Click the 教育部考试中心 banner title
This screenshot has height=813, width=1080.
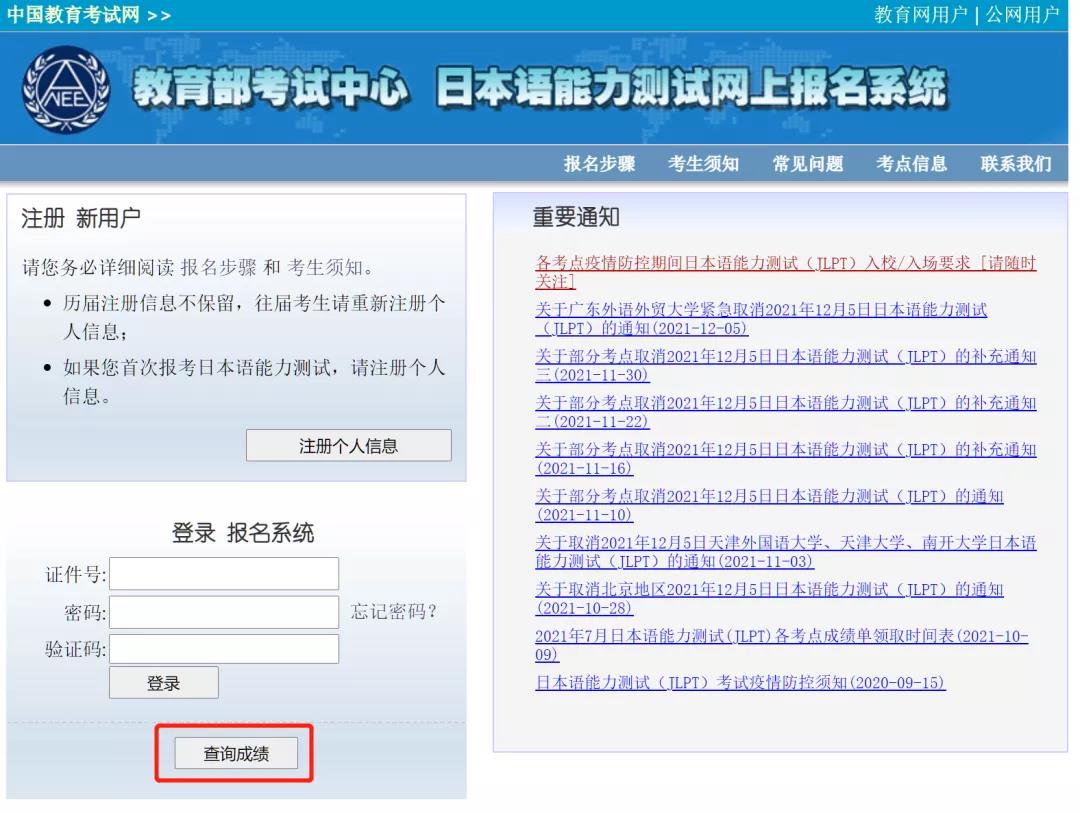[x=271, y=88]
